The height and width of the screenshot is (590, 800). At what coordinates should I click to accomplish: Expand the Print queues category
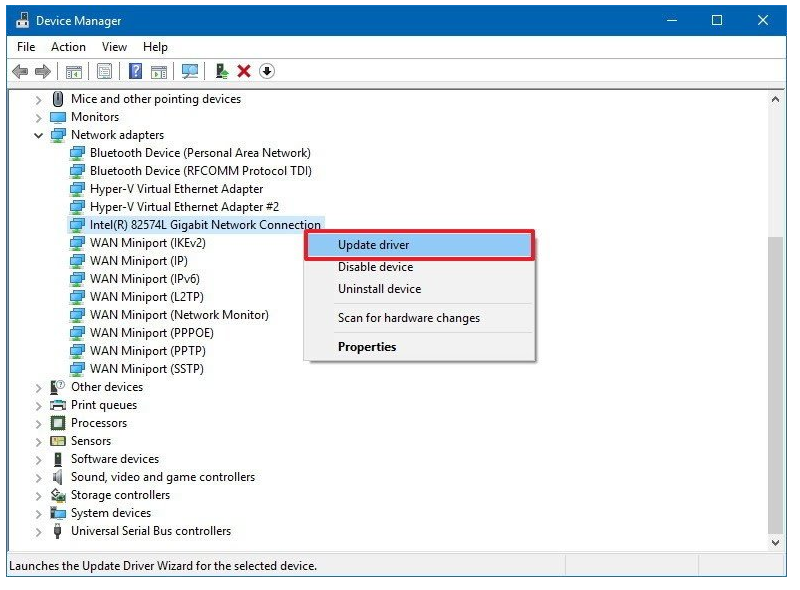click(39, 406)
